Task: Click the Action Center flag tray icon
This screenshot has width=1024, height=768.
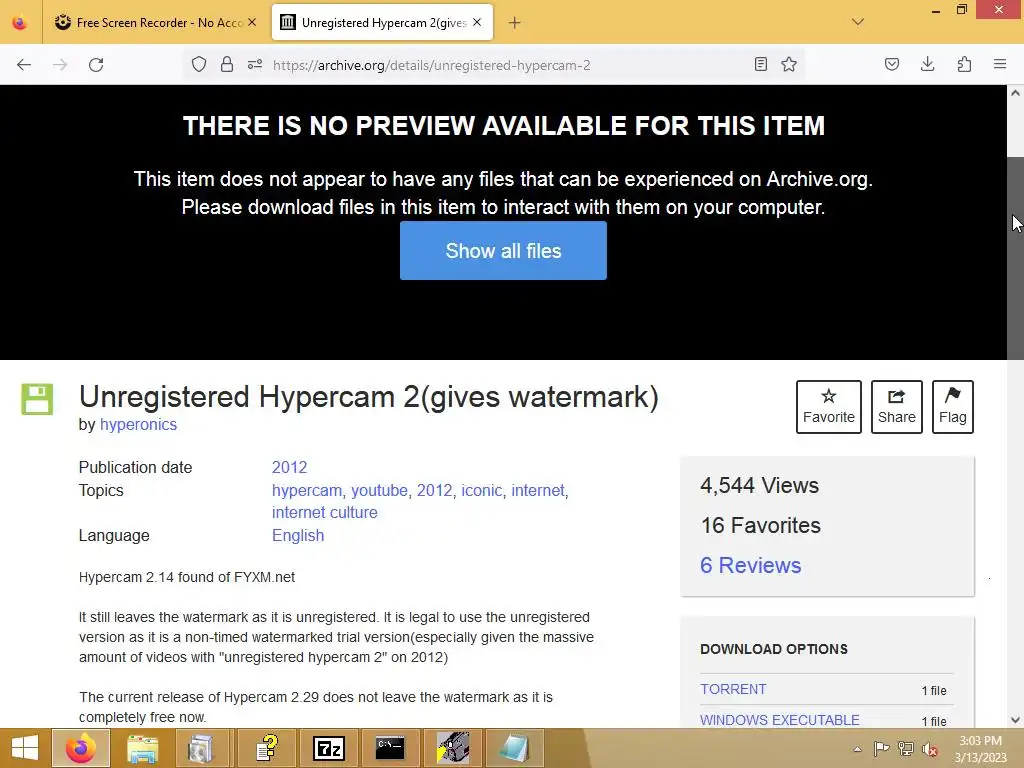Action: tap(881, 748)
